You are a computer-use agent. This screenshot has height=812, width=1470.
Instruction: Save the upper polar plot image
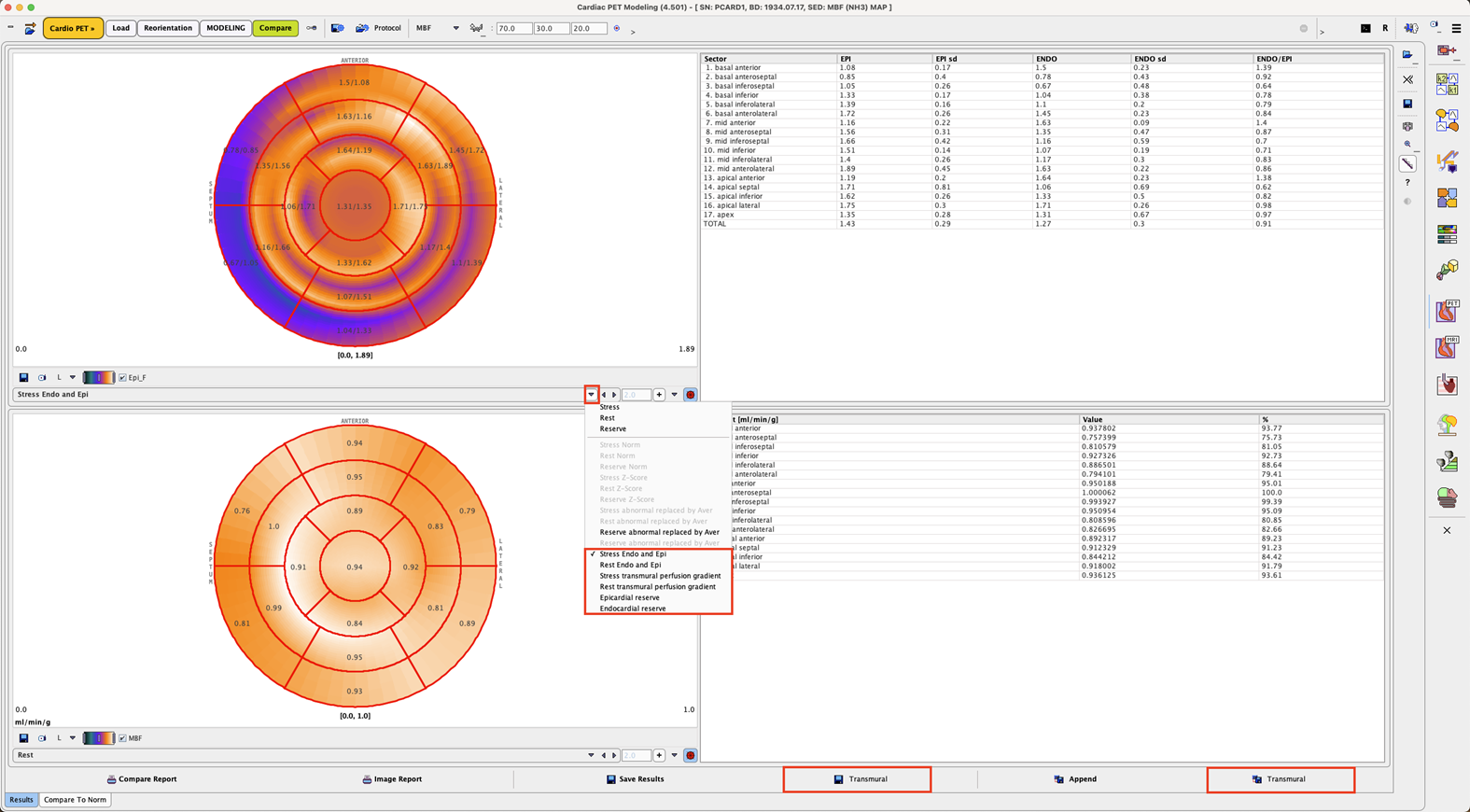pos(23,378)
